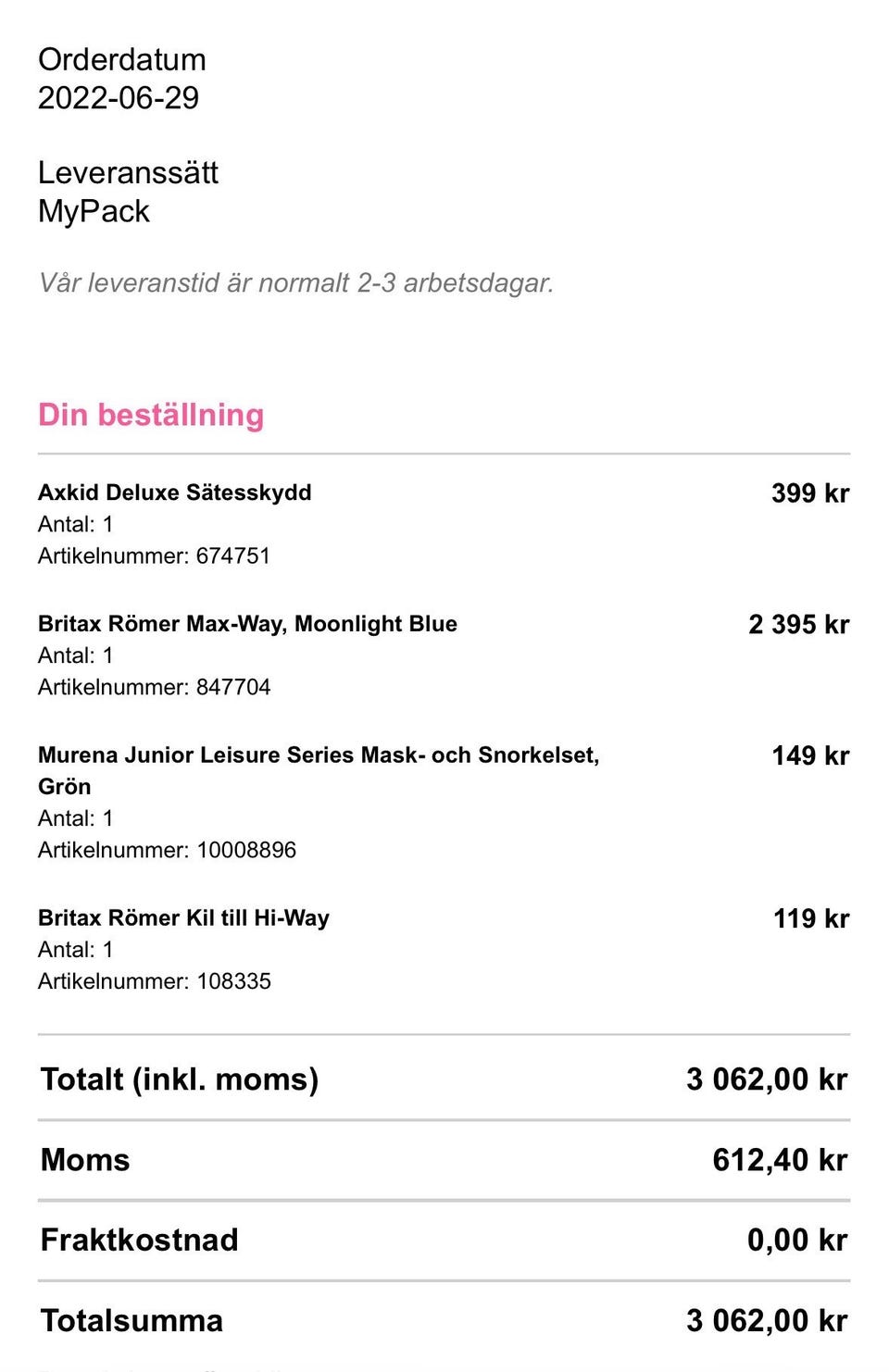
Task: Click the 149 kr price
Action: 810,756
